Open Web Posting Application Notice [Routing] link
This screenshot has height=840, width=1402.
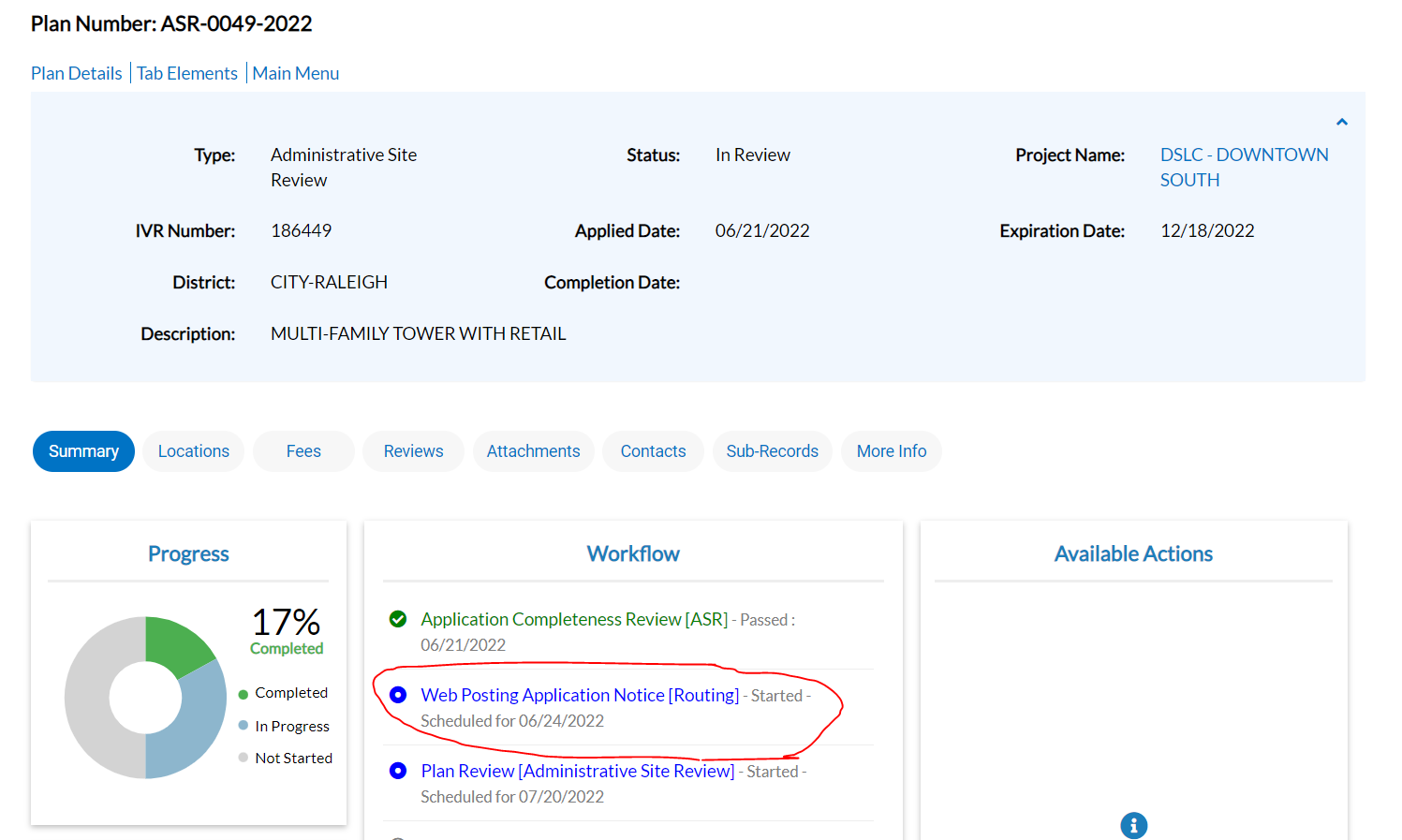[x=580, y=695]
